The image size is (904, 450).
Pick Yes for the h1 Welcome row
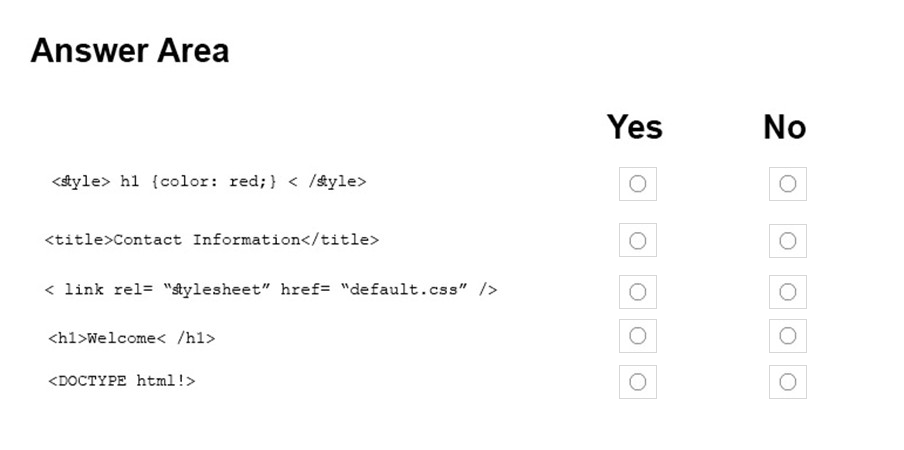(x=637, y=336)
